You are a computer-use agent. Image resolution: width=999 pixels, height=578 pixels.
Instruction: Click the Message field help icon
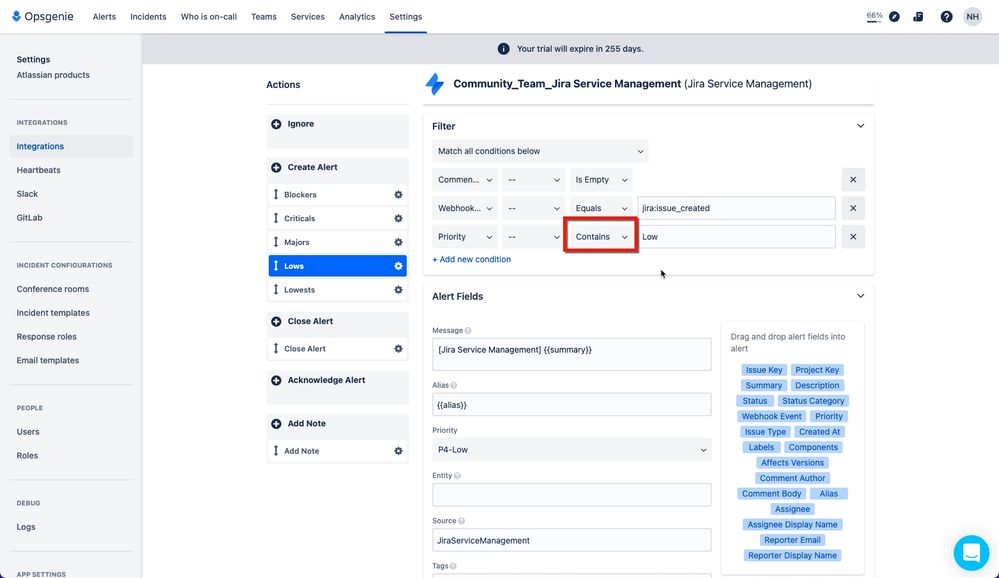coord(468,331)
